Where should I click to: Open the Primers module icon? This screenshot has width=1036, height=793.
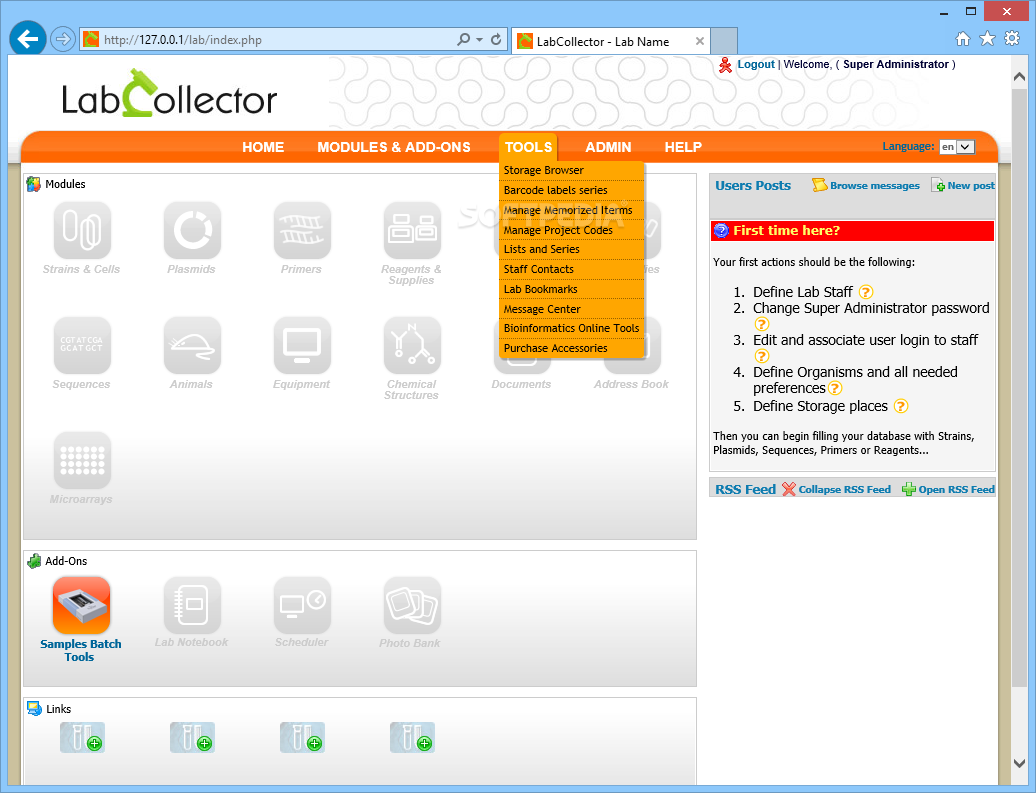pos(302,230)
